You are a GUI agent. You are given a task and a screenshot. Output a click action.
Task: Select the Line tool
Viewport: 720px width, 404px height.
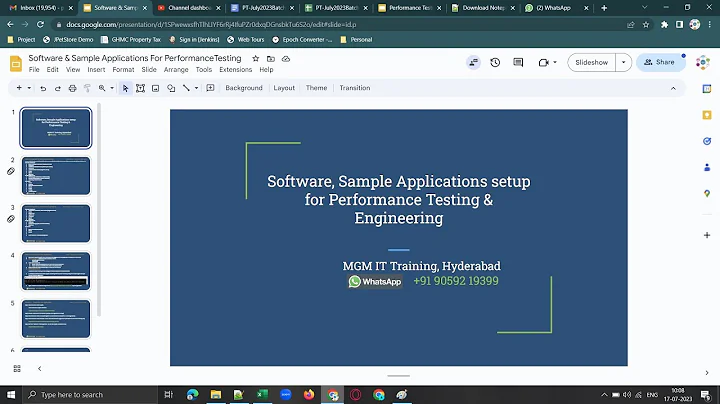[186, 88]
